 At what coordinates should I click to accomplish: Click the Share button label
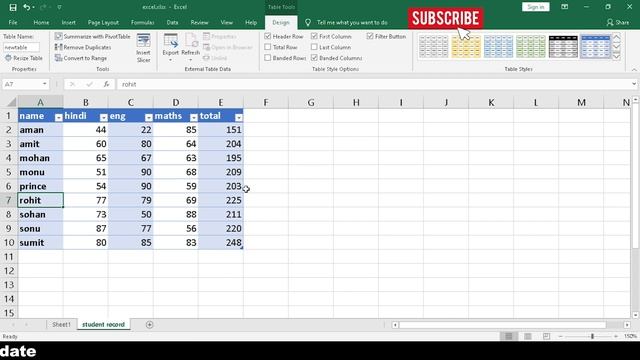tap(622, 22)
